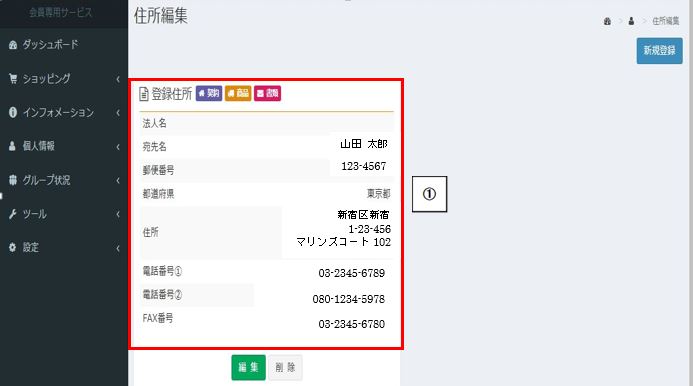Click the 宛先名 row label
This screenshot has width=693, height=386.
point(154,147)
